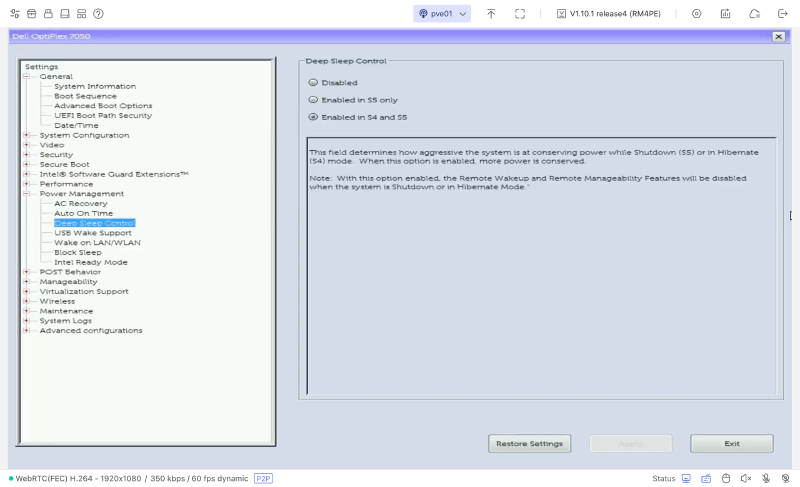Image resolution: width=800 pixels, height=487 pixels.
Task: Click Intel Software Guard Extensions label
Action: 114,174
